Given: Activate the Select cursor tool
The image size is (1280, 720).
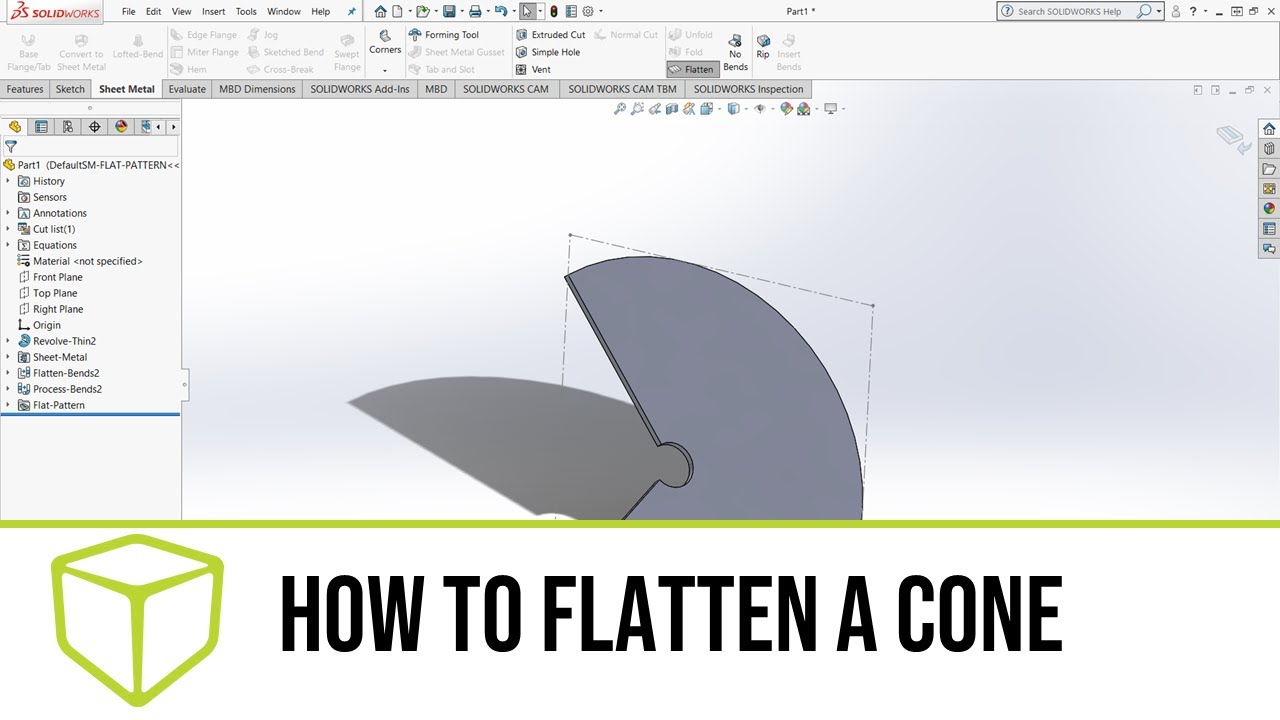Looking at the screenshot, I should pos(527,12).
